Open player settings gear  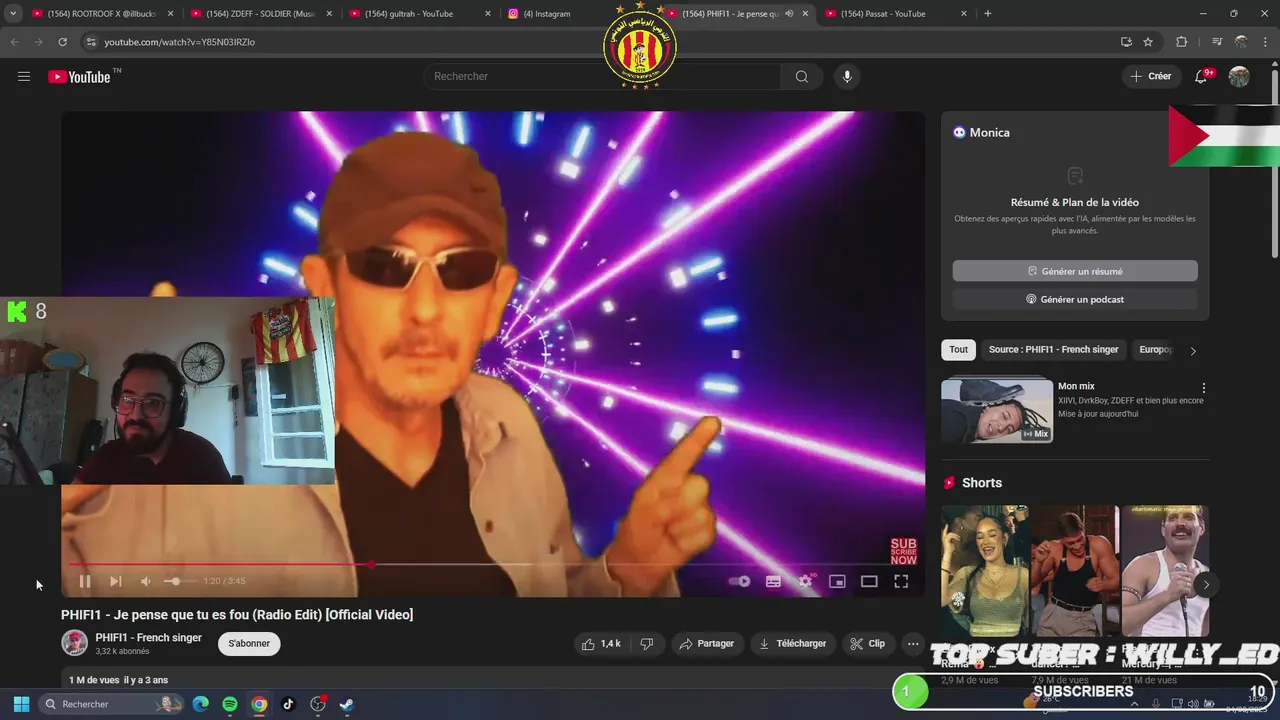point(805,581)
